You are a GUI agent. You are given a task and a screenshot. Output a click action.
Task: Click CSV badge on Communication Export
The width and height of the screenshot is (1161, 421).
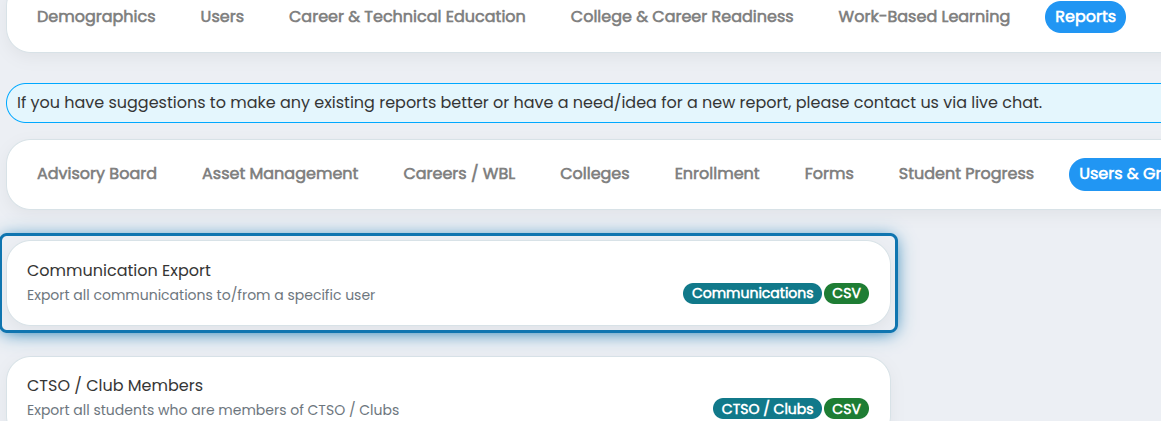pos(846,293)
